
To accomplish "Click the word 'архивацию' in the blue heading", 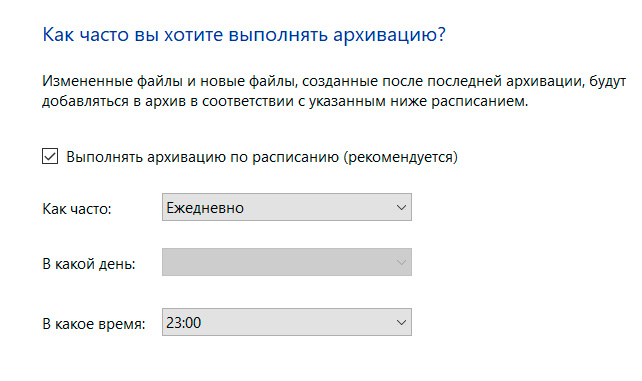I will coord(384,35).
